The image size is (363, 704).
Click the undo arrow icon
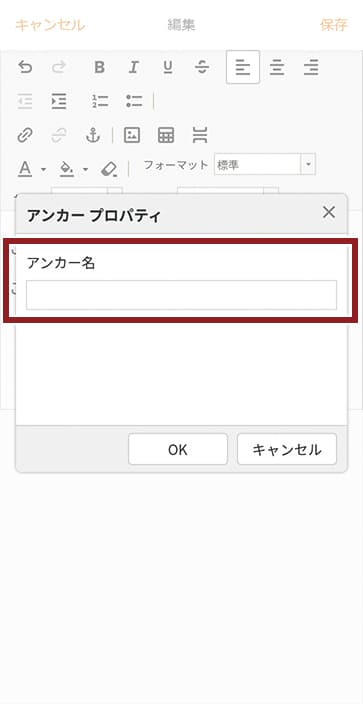click(25, 67)
